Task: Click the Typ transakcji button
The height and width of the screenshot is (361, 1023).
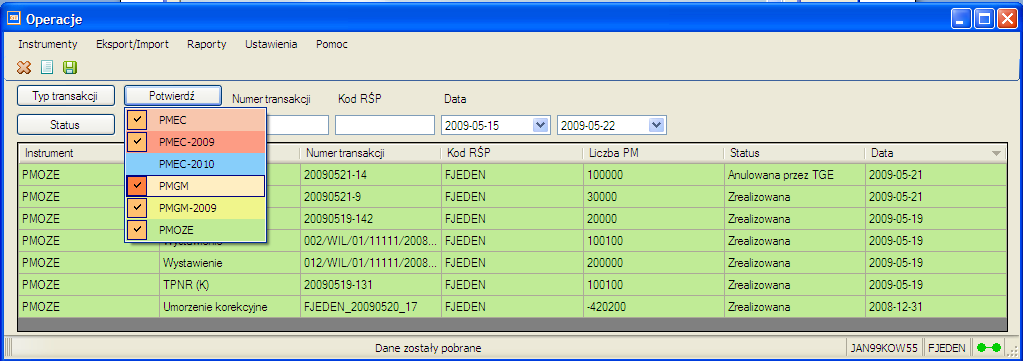Action: [66, 95]
